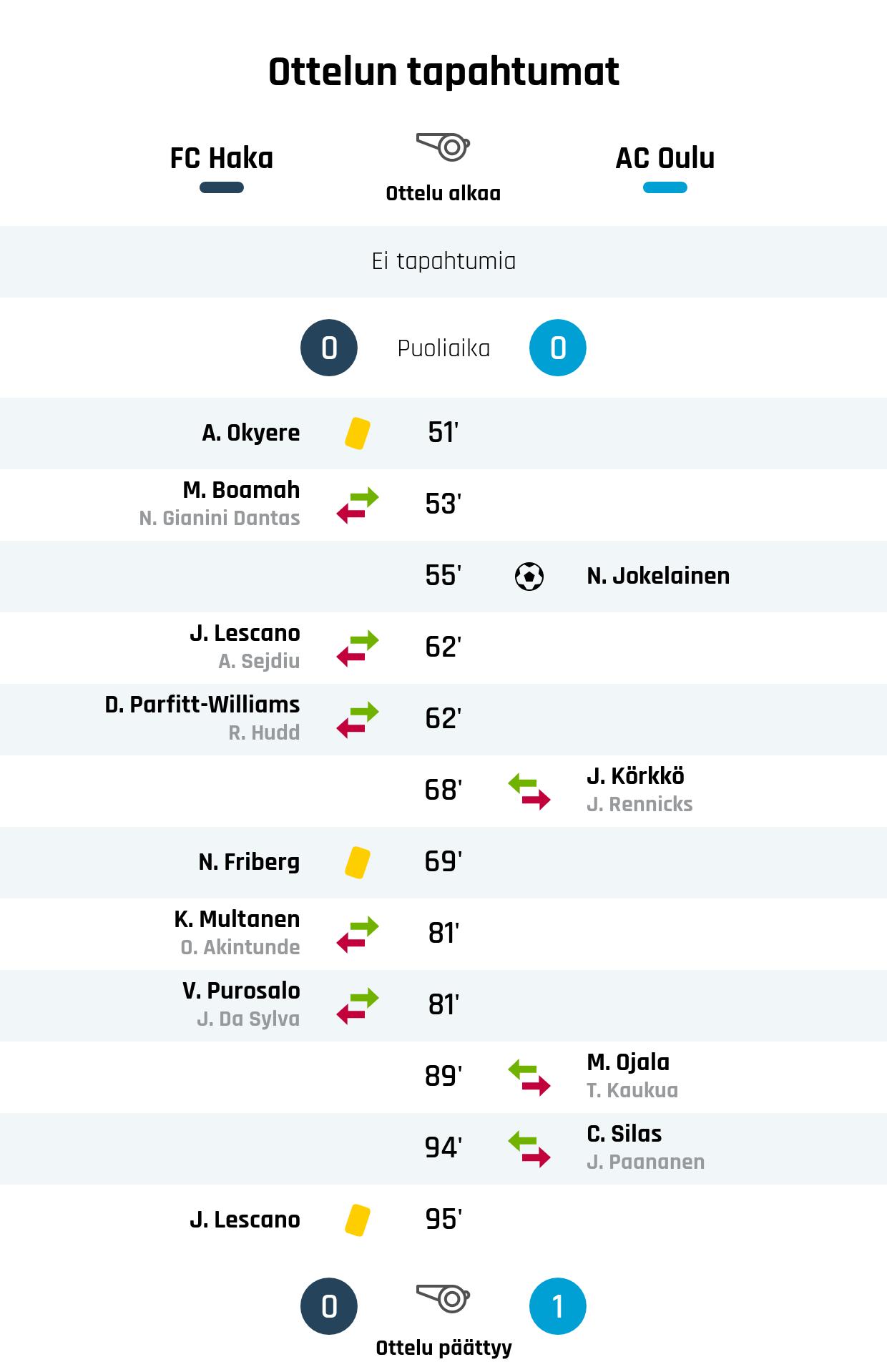
Task: Select the FC Haka team name
Action: (222, 158)
